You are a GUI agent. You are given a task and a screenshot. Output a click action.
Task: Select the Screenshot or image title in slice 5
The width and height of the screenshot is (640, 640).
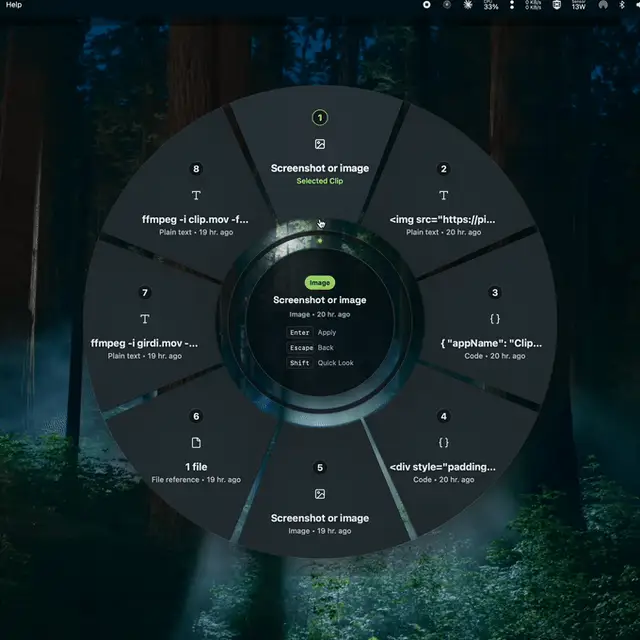tap(320, 518)
